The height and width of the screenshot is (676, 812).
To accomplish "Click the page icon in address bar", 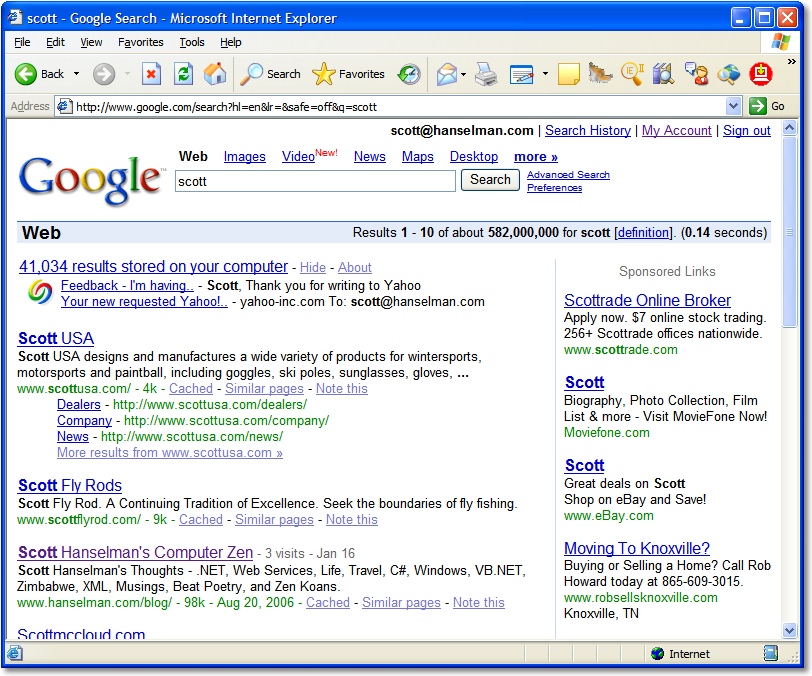I will (64, 106).
